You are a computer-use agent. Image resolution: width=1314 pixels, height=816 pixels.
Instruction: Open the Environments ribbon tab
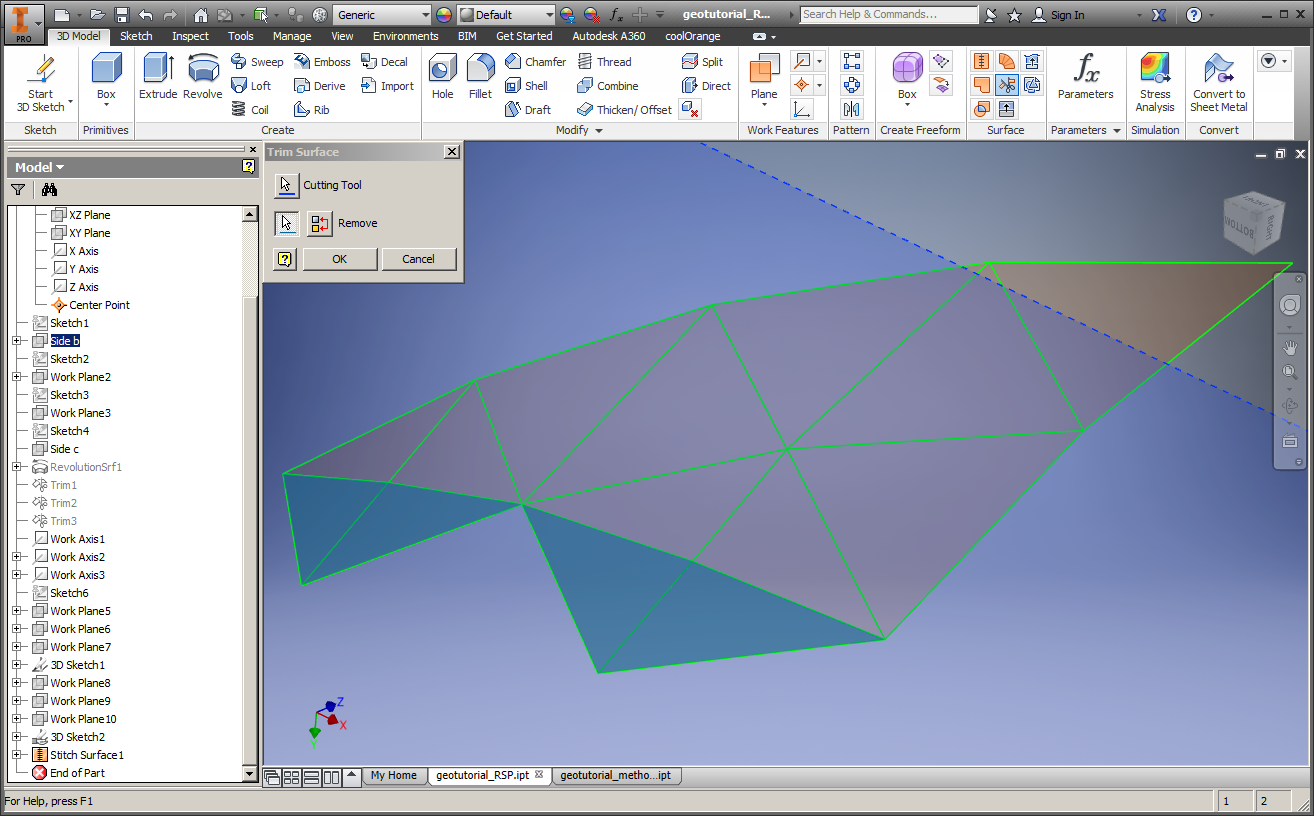(x=406, y=36)
